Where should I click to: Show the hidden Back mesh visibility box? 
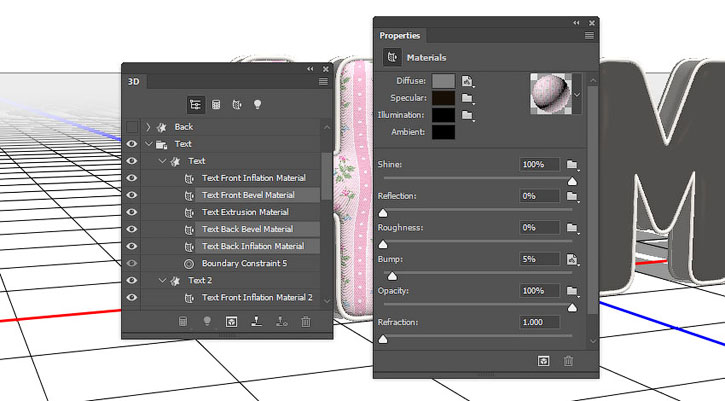(132, 127)
